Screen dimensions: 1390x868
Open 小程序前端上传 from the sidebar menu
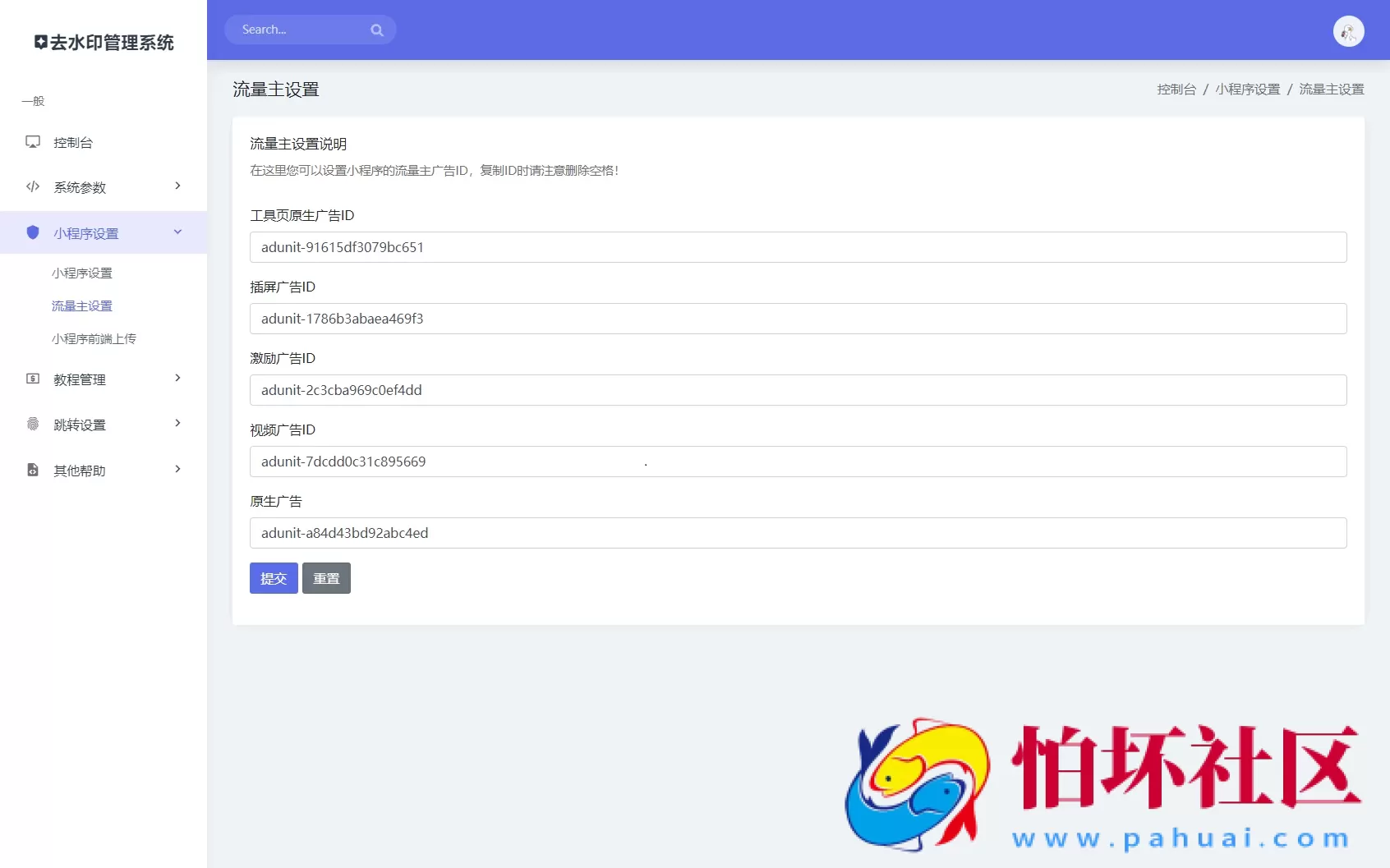pos(94,338)
